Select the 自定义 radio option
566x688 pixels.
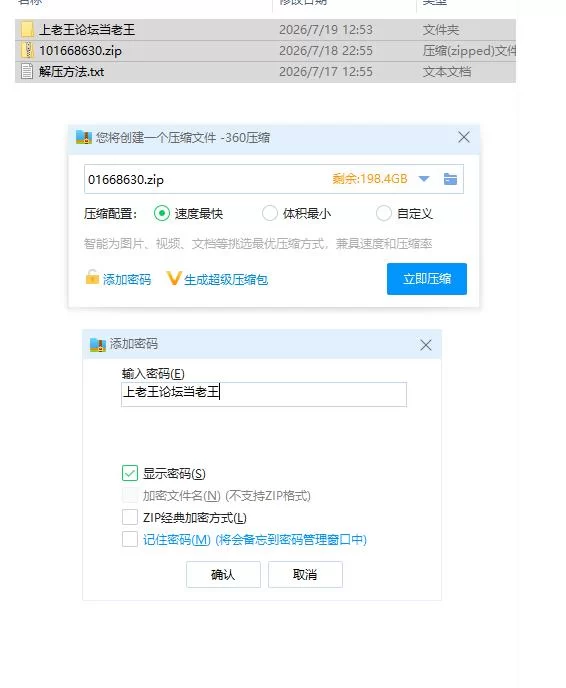pyautogui.click(x=383, y=213)
